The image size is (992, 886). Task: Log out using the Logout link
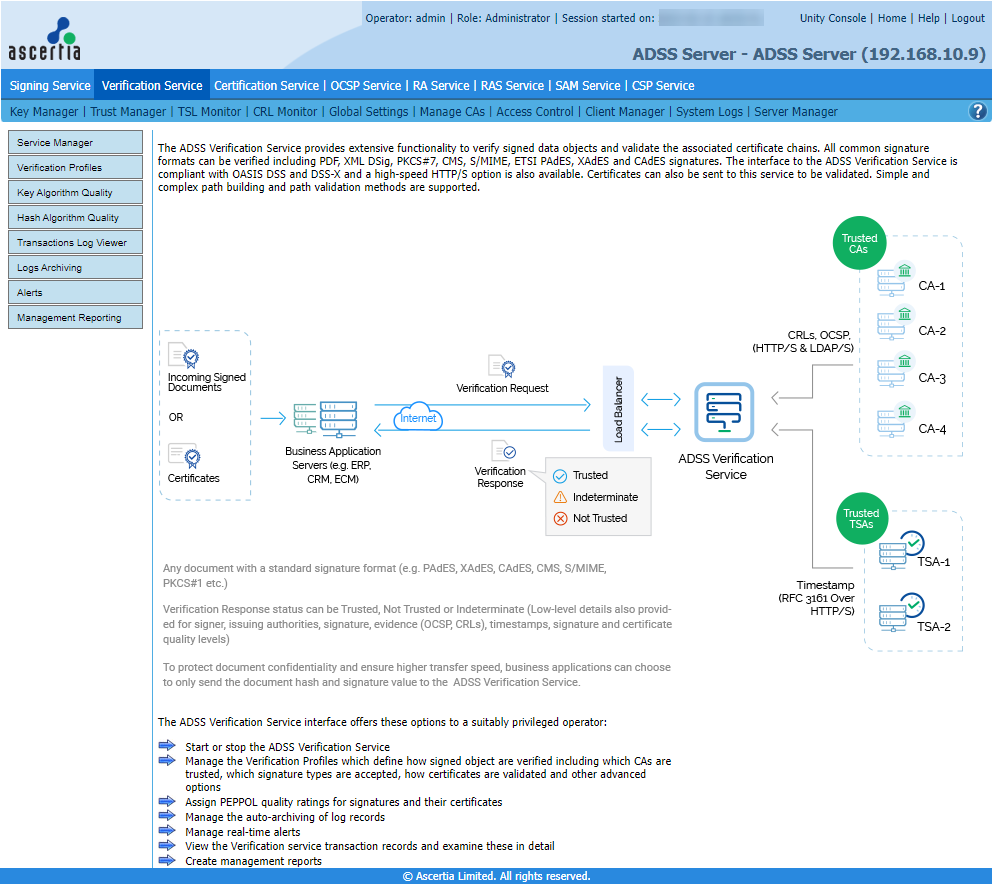click(968, 18)
